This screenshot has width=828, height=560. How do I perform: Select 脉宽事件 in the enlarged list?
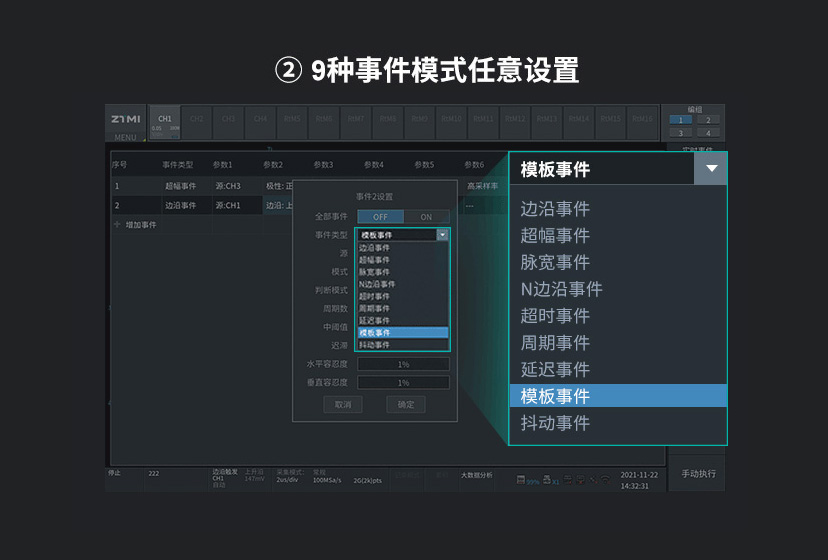pyautogui.click(x=556, y=262)
